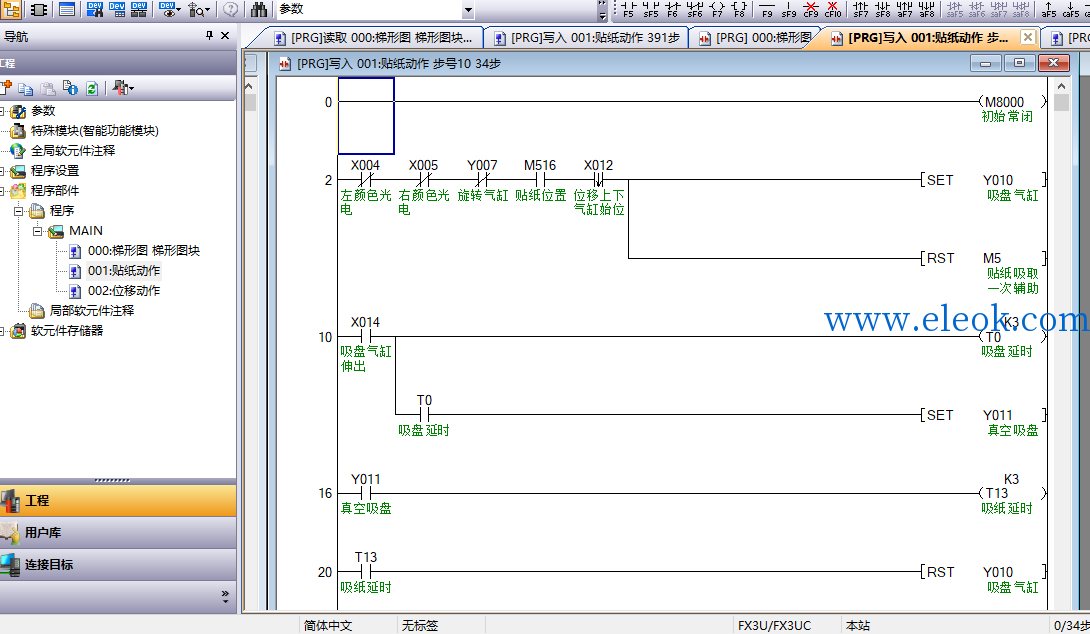The height and width of the screenshot is (634, 1090).
Task: Insert rising pulse contact with sF7
Action: coord(861,9)
